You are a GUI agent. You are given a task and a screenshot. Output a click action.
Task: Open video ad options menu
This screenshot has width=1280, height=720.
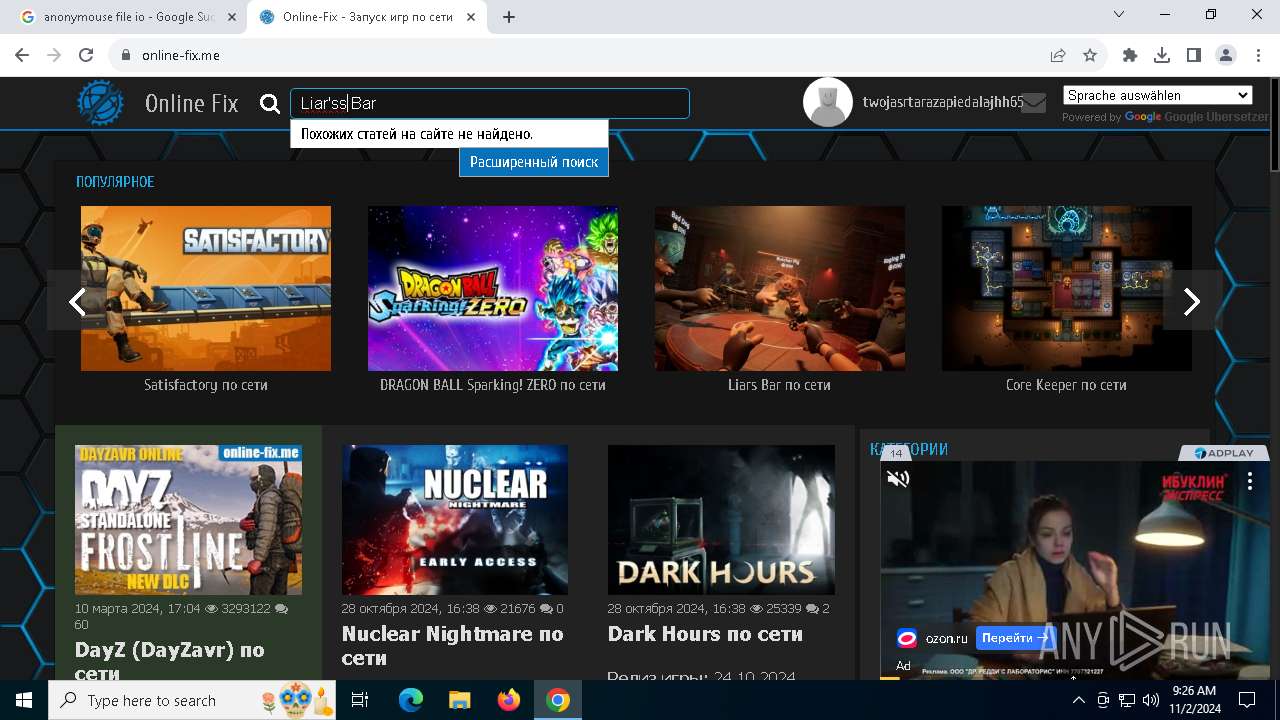[x=1250, y=482]
